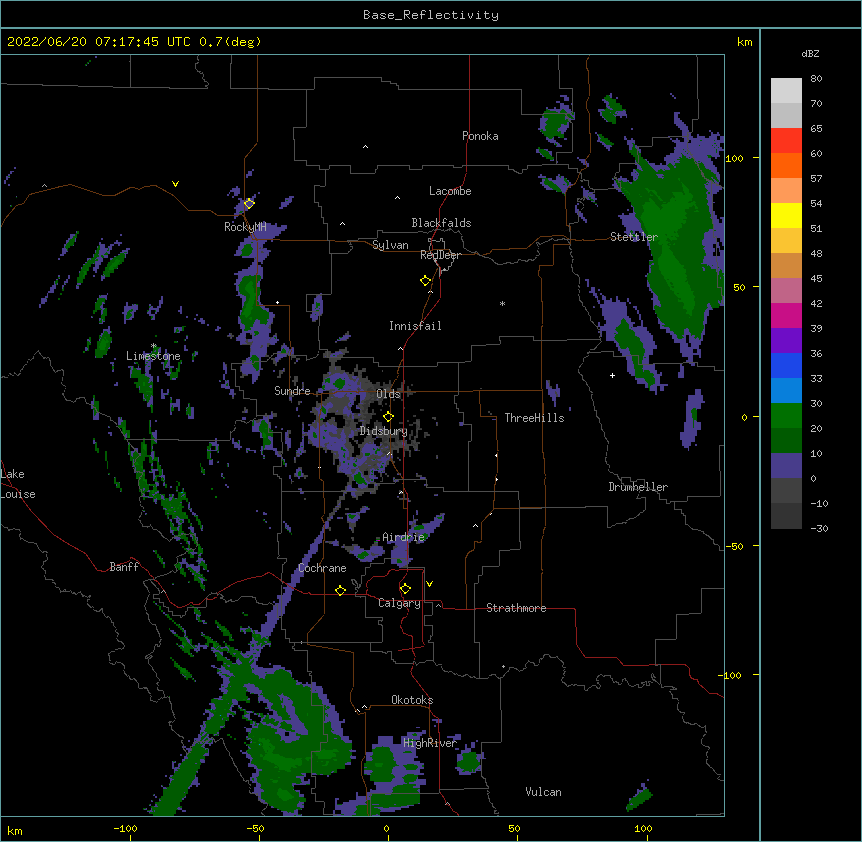Click the 2022/06/20 07:17:45 UTC timestamp
This screenshot has height=842, width=862.
[99, 42]
